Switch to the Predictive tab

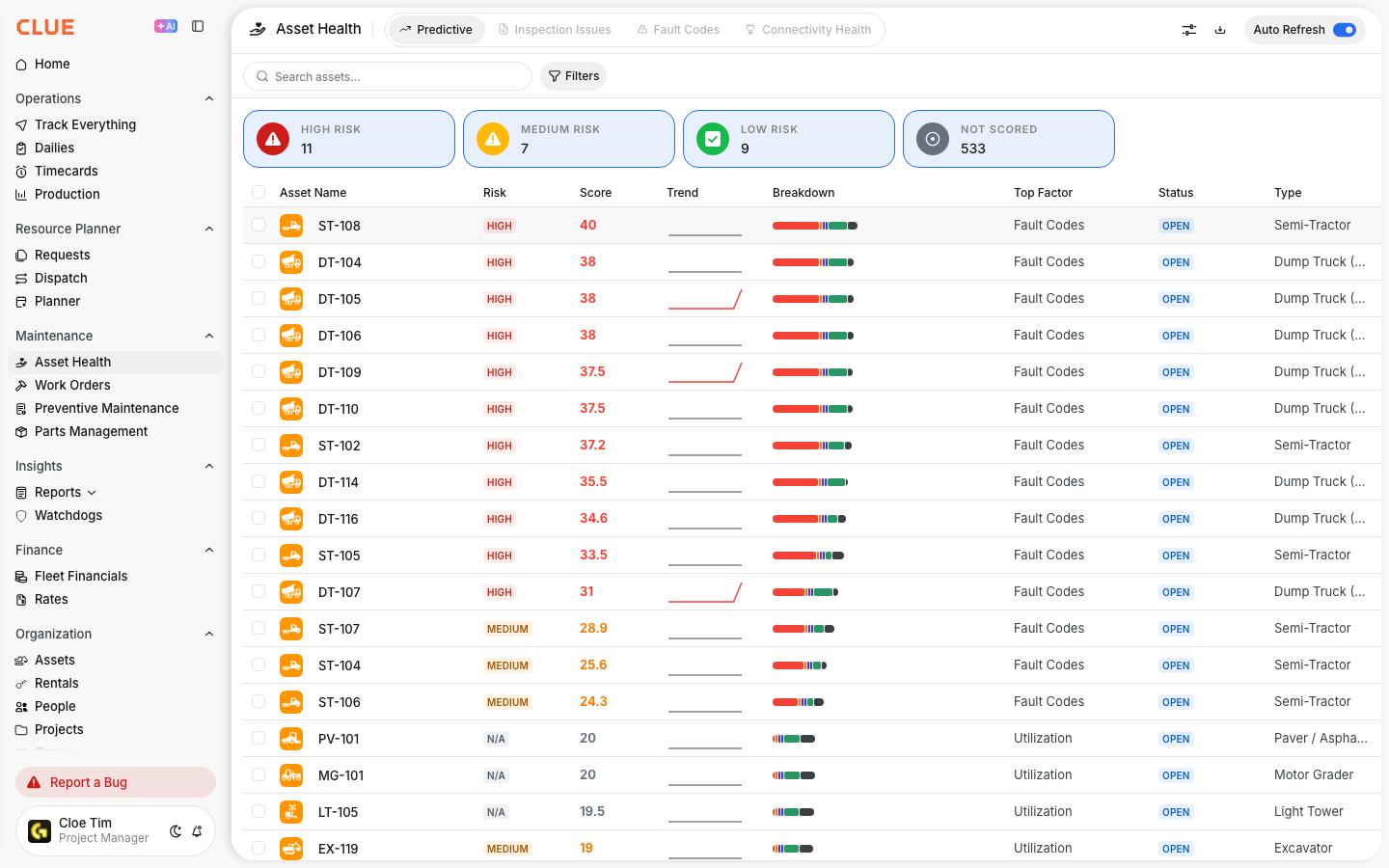point(437,30)
